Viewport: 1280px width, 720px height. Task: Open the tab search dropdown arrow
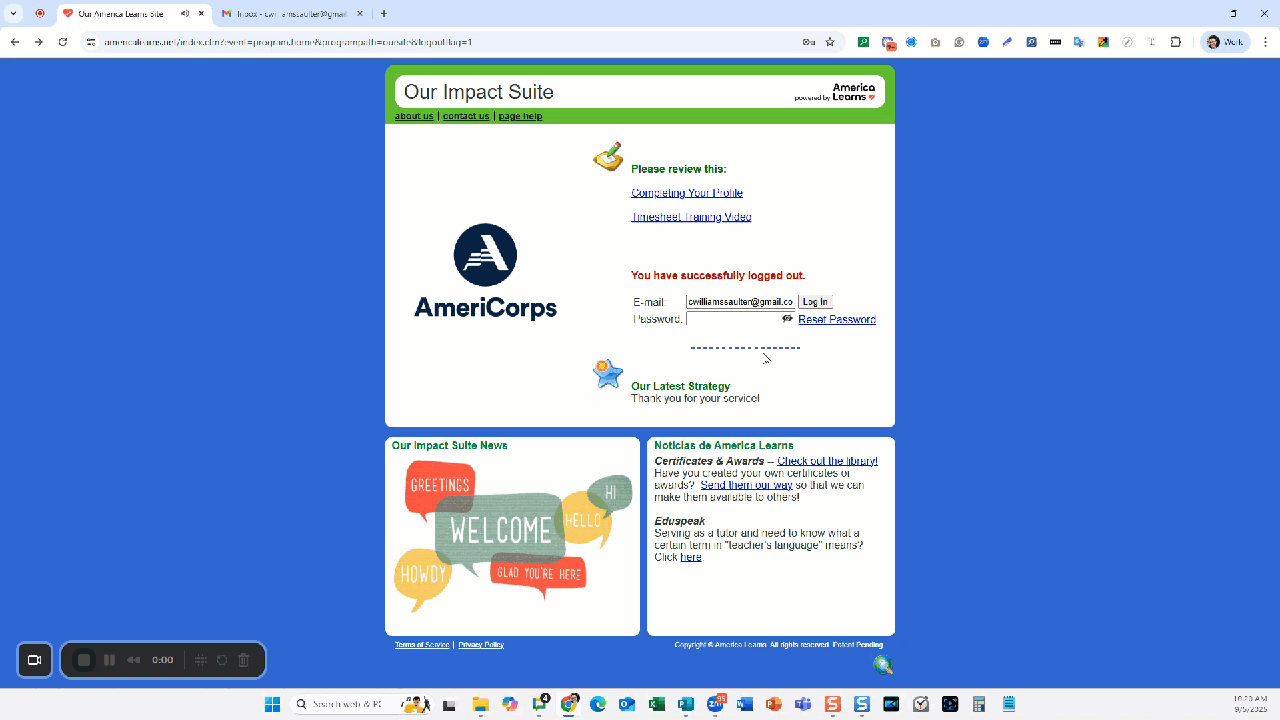click(x=14, y=14)
